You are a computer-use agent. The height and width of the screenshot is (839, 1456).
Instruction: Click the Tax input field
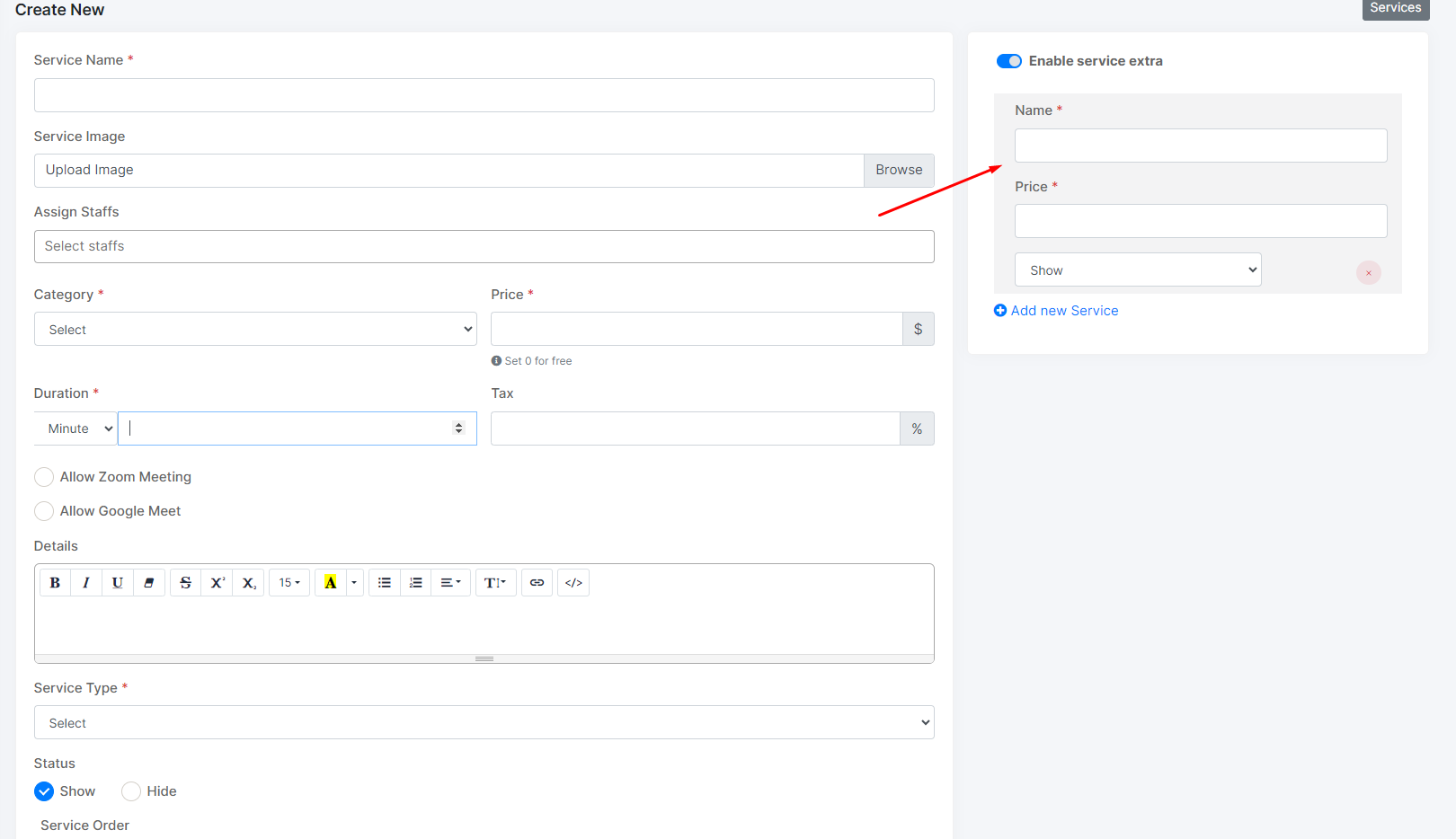[696, 428]
